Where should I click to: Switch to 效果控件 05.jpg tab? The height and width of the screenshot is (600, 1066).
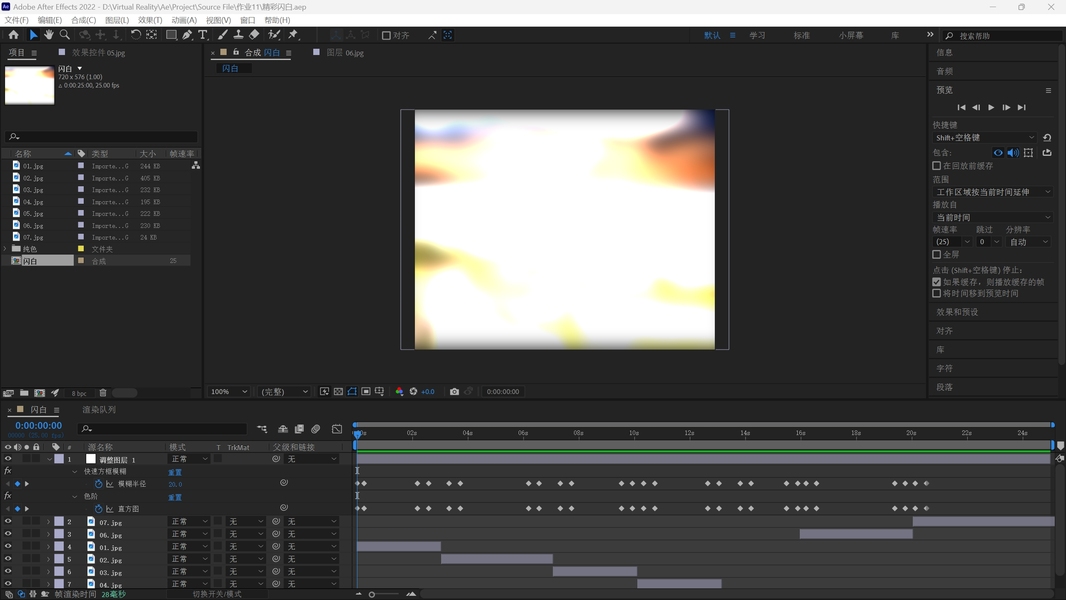tap(99, 52)
